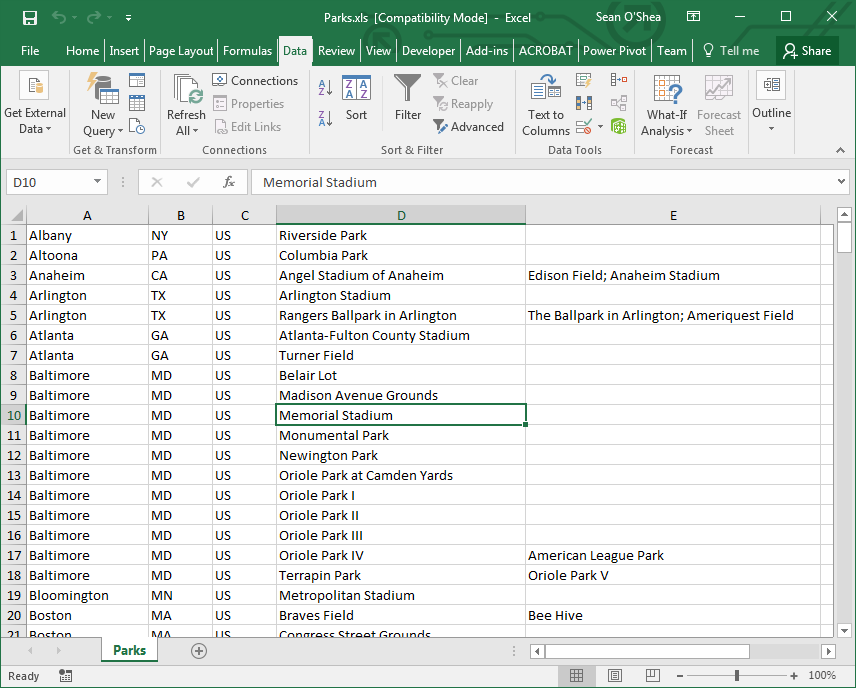Screen dimensions: 856x688
Task: Expand the Outline group
Action: pos(771,103)
